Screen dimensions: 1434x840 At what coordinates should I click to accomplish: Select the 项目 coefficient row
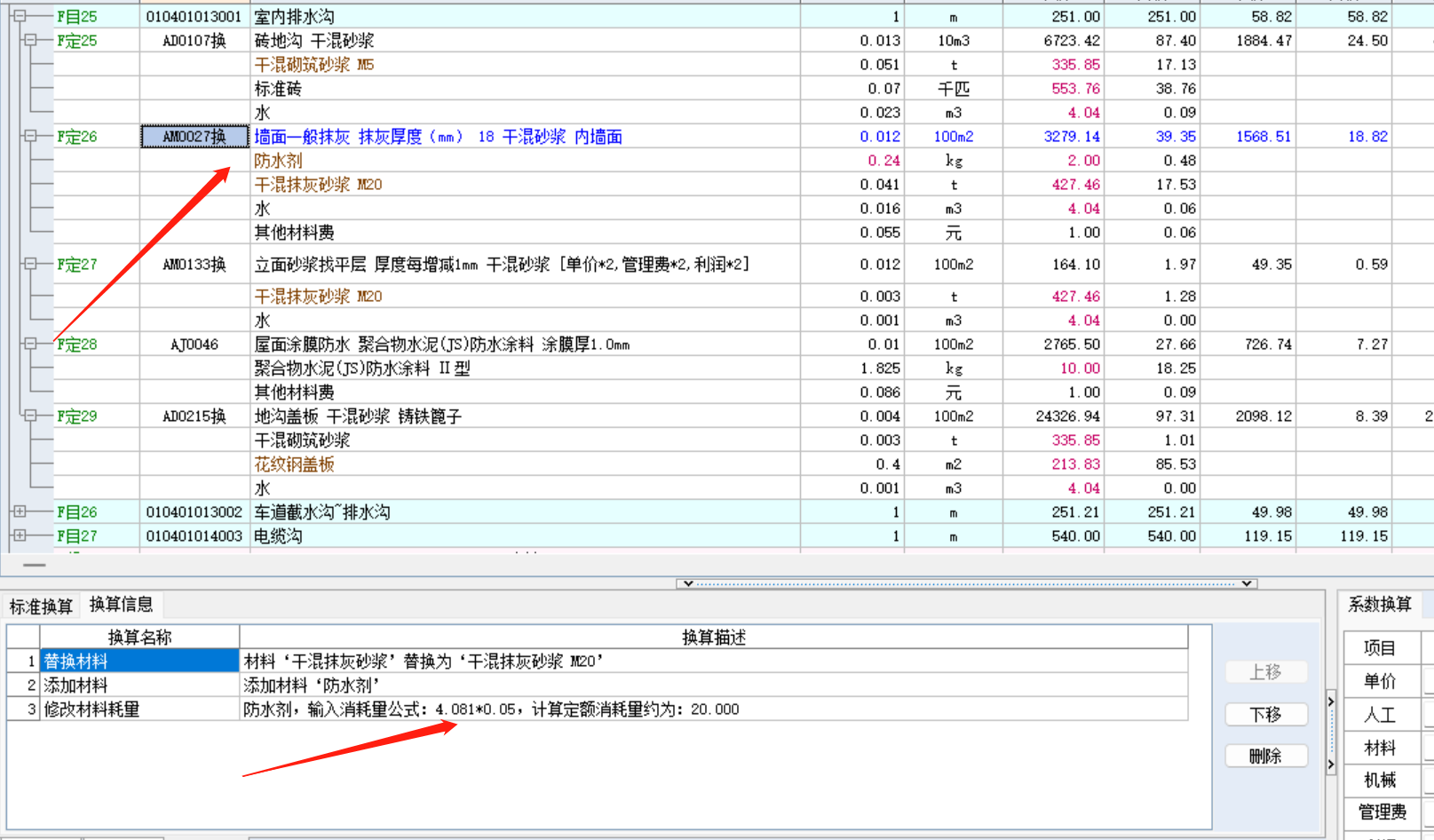coord(1380,648)
